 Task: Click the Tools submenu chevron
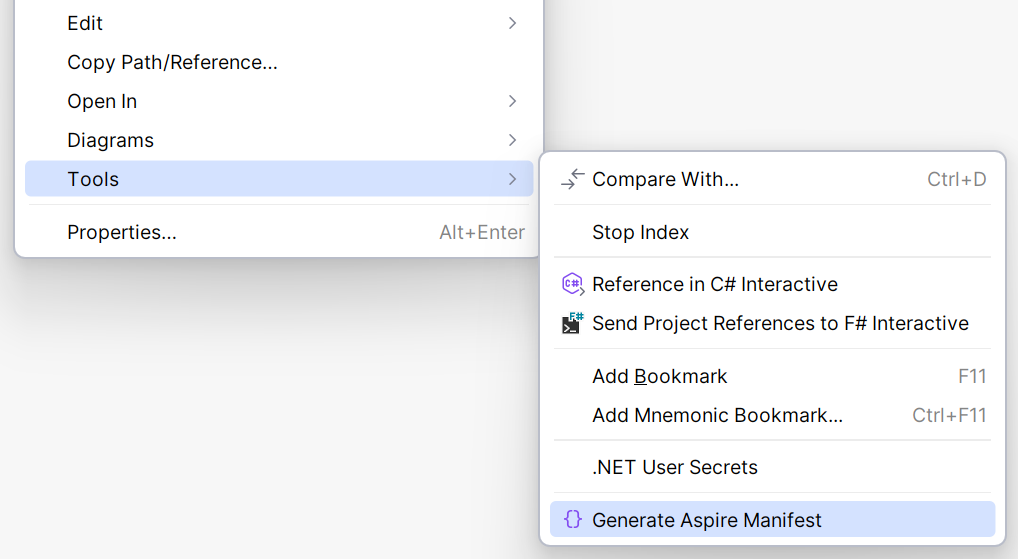[x=512, y=179]
